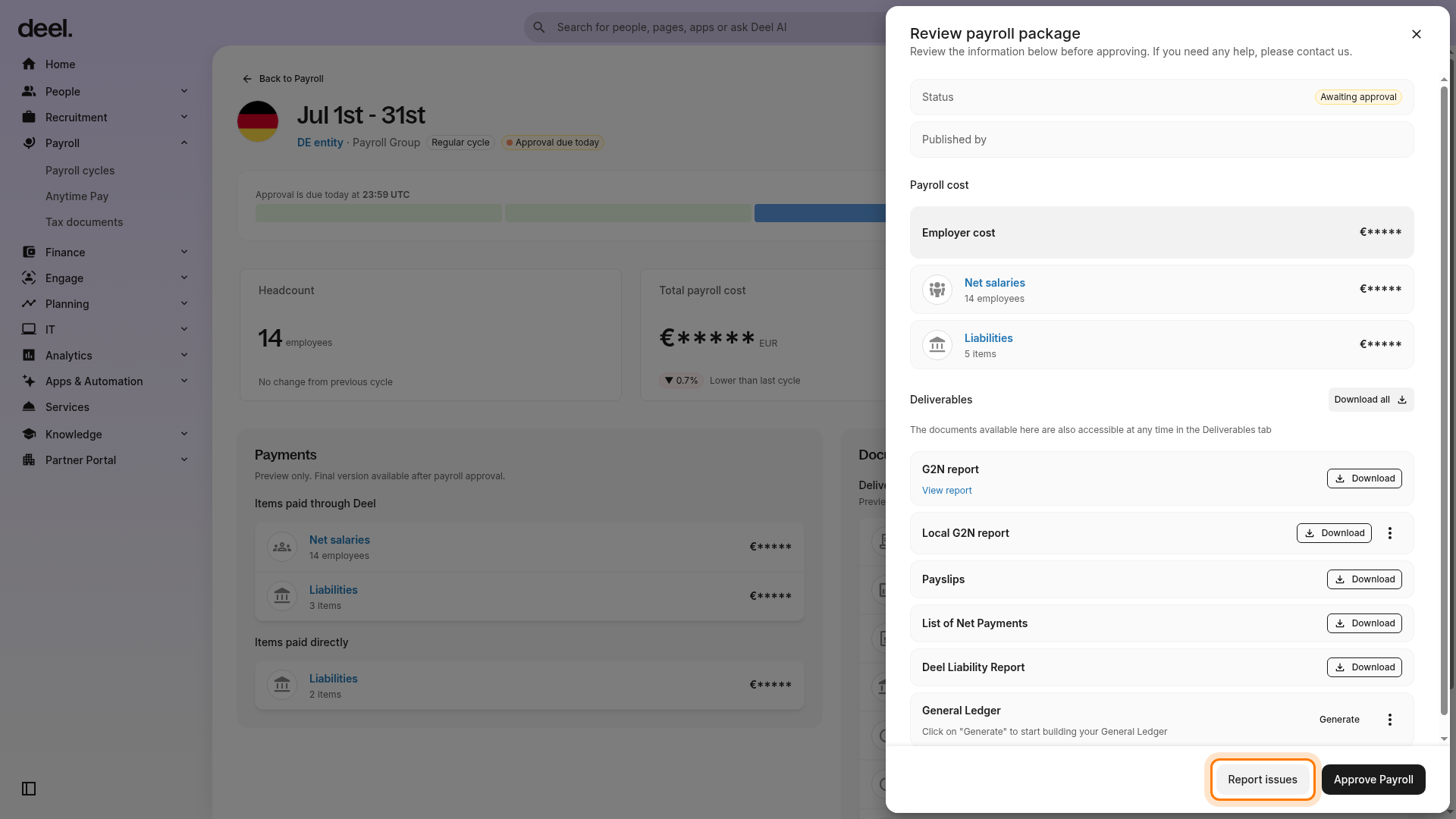Click the Engage icon in sidebar
The image size is (1456, 819).
(x=29, y=278)
